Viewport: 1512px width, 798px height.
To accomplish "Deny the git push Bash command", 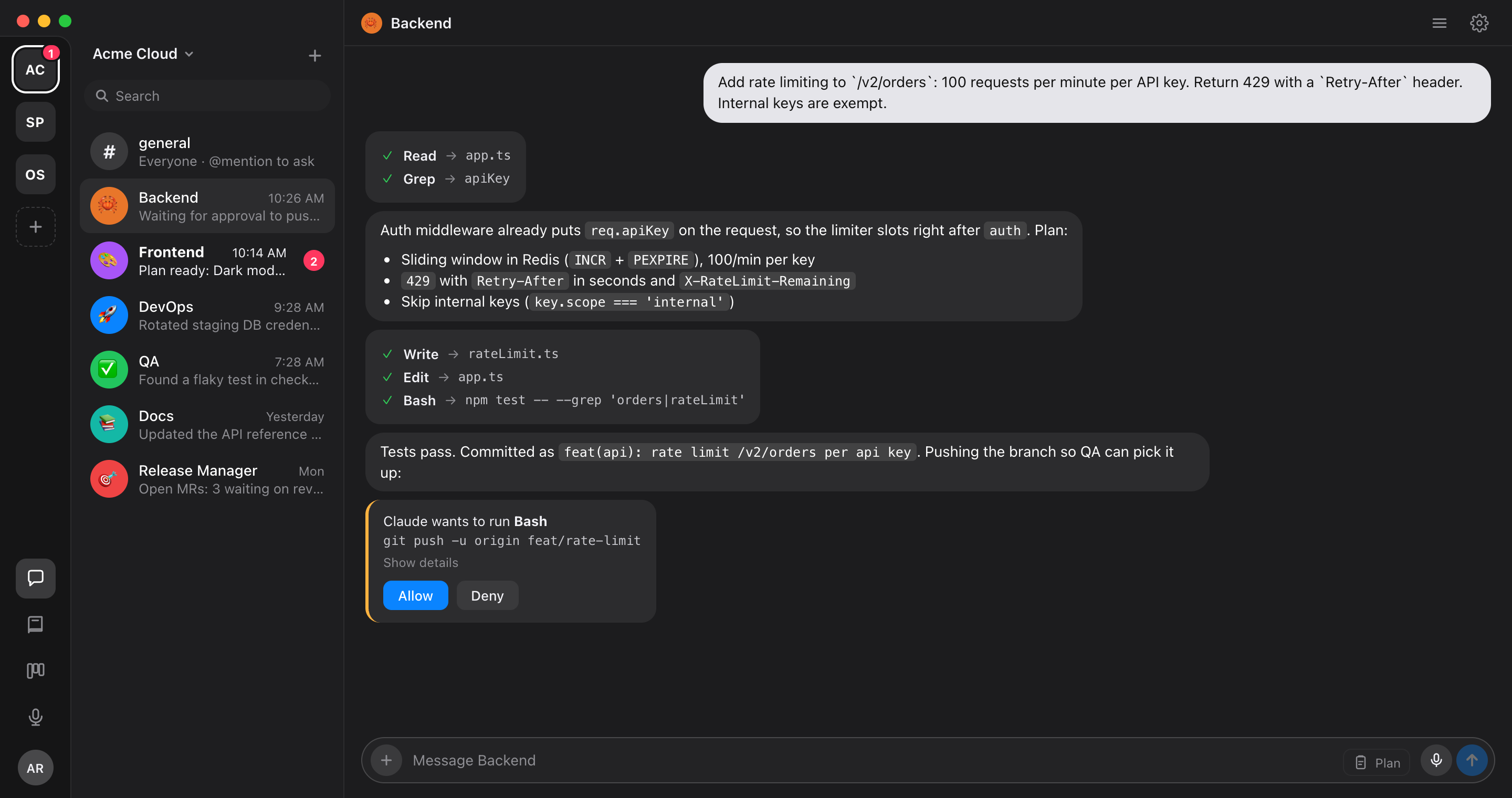I will [x=487, y=595].
